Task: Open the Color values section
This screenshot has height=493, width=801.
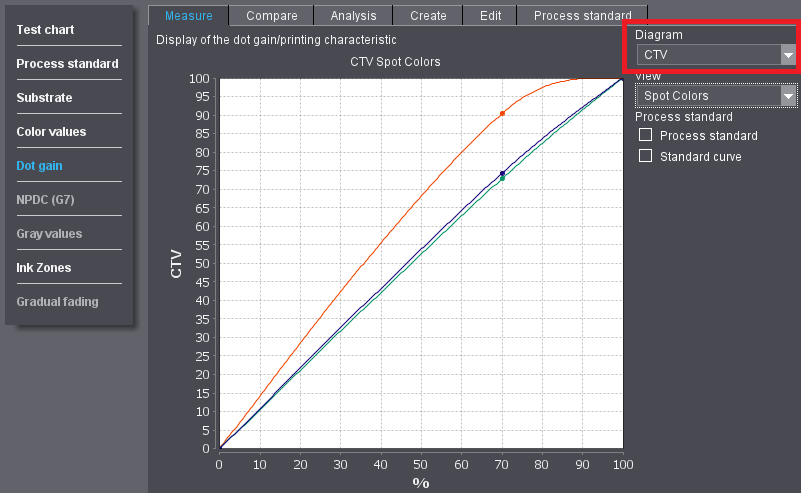Action: [51, 132]
